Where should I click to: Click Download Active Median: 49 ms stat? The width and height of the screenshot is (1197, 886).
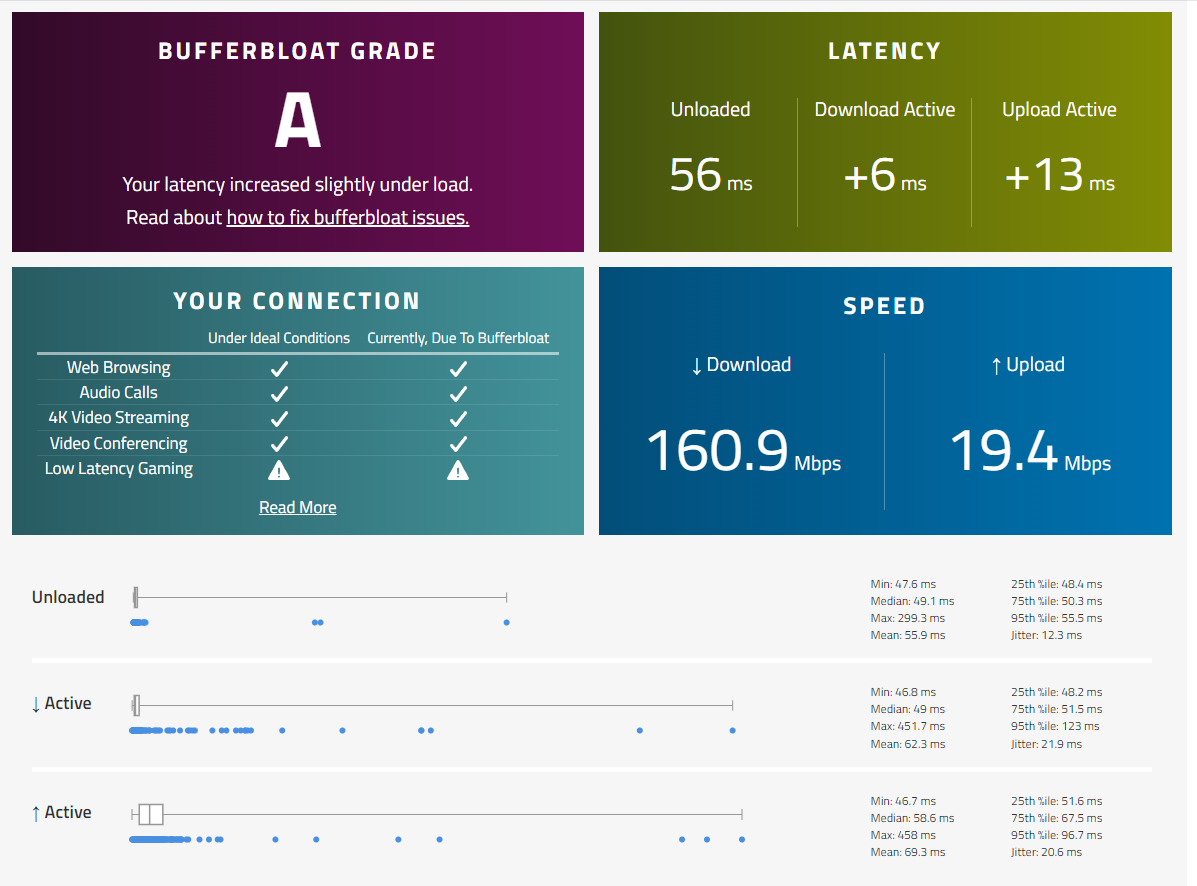(908, 709)
